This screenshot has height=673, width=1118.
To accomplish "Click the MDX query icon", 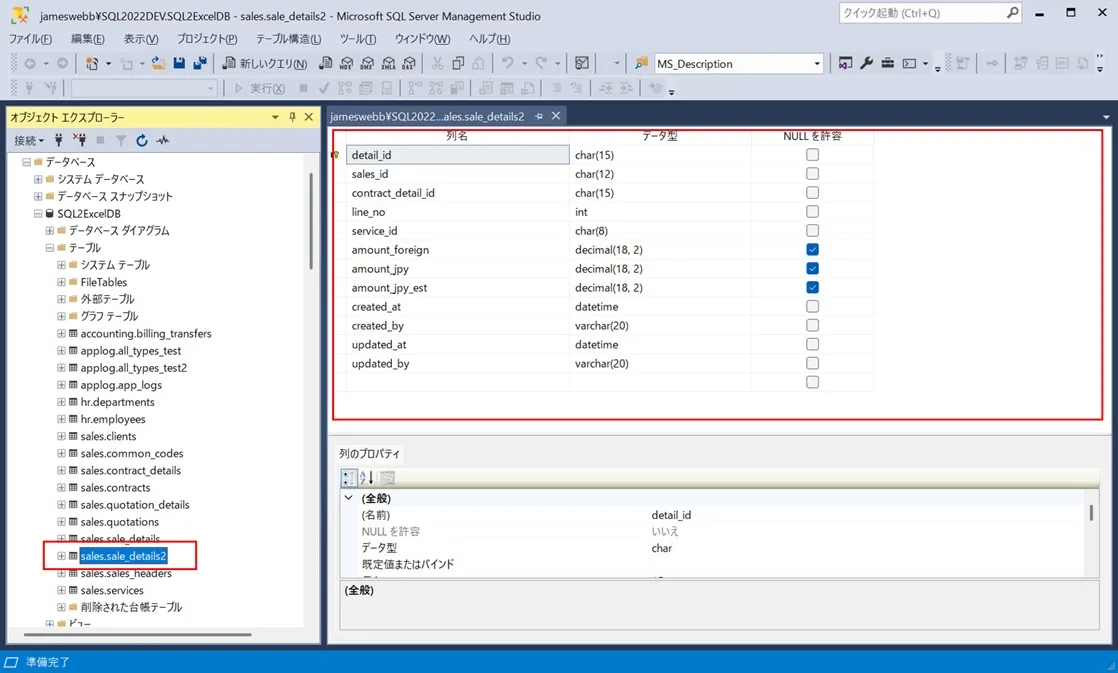I will click(346, 63).
